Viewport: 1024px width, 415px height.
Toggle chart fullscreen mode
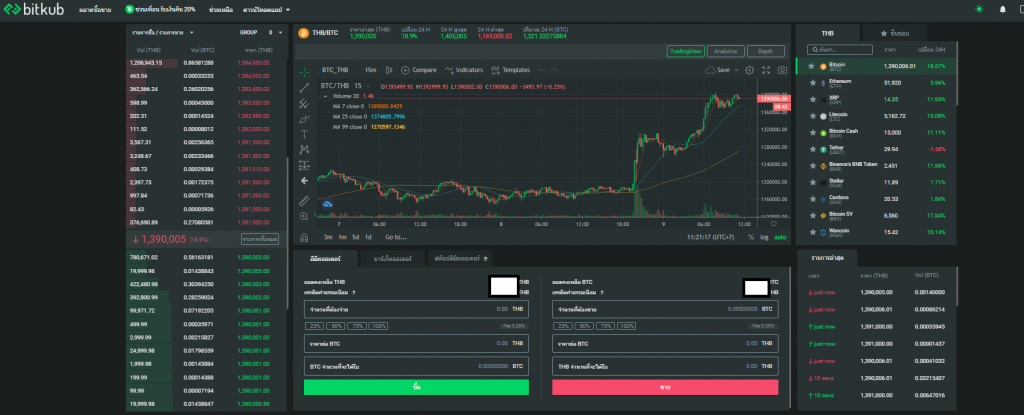click(x=766, y=70)
